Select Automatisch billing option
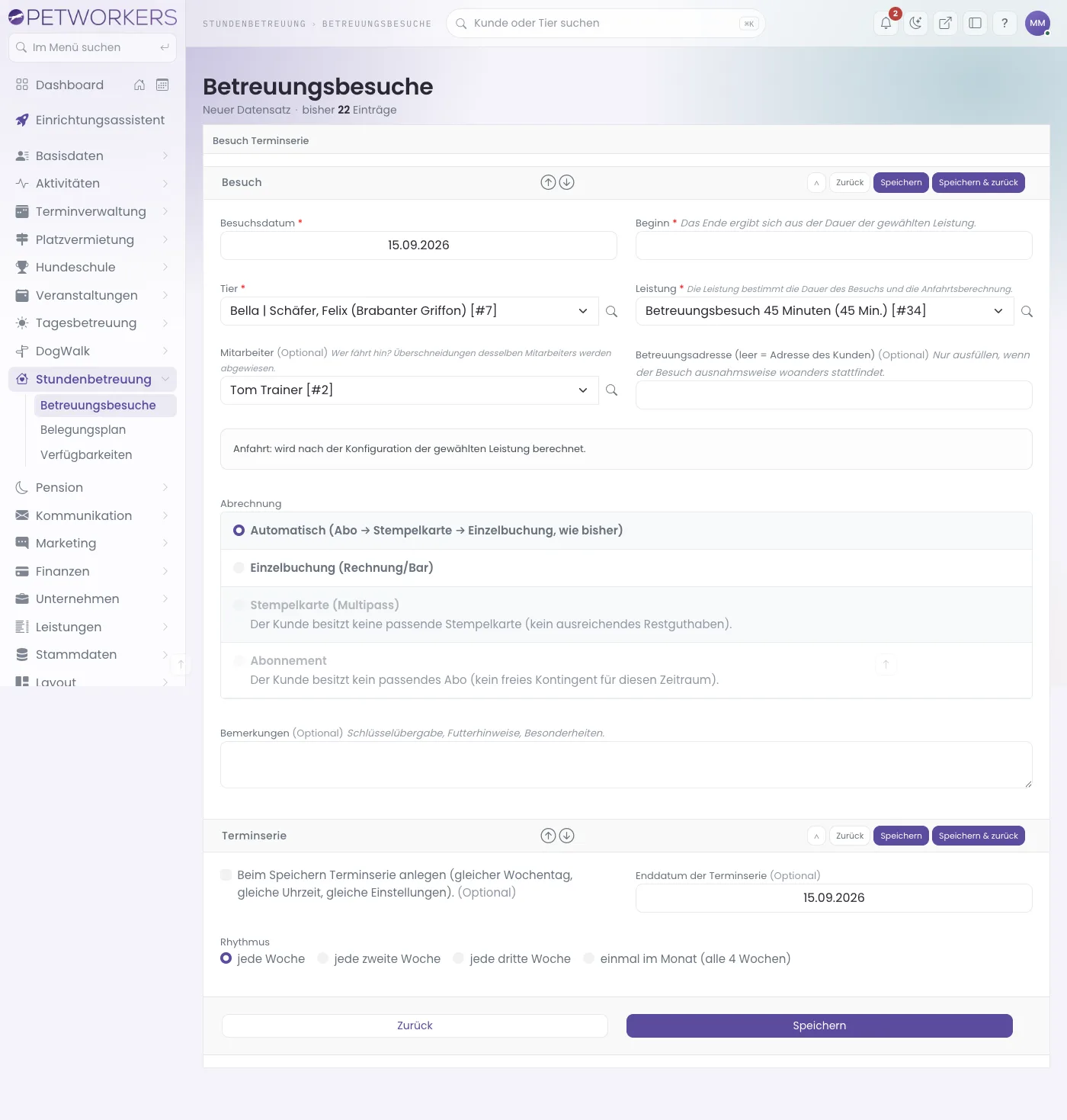The image size is (1067, 1120). pos(239,531)
